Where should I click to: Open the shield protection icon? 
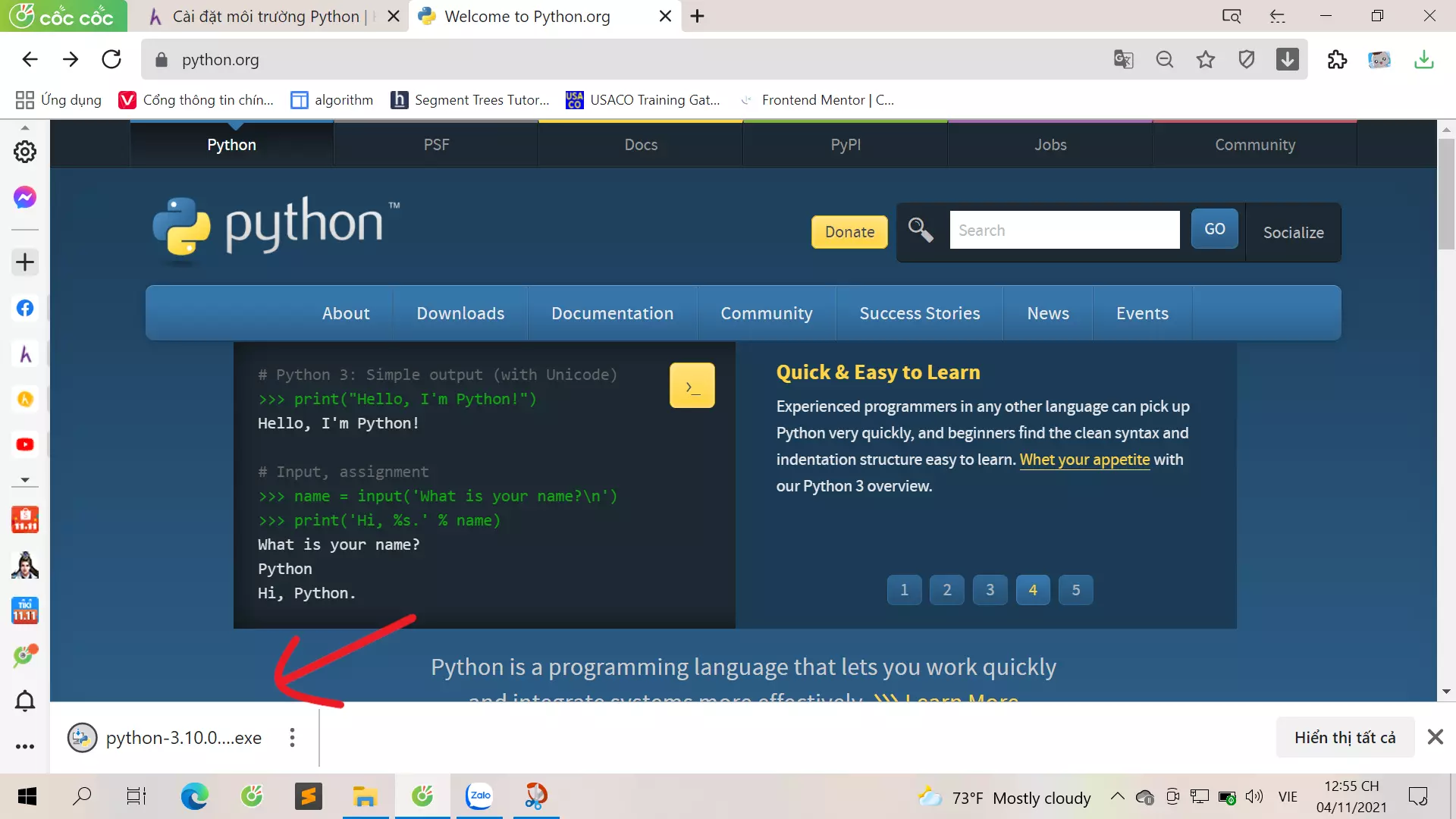1247,59
